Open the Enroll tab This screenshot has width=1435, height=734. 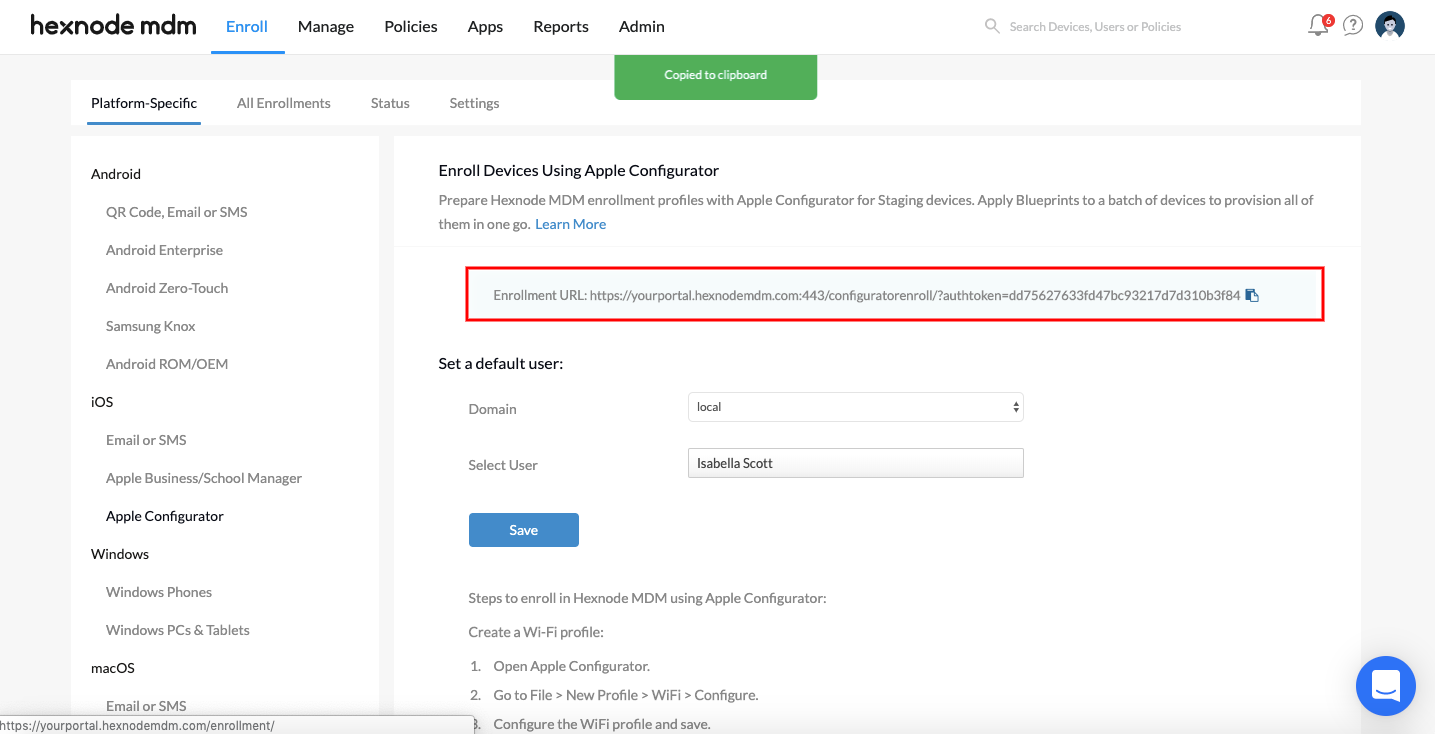tap(247, 26)
